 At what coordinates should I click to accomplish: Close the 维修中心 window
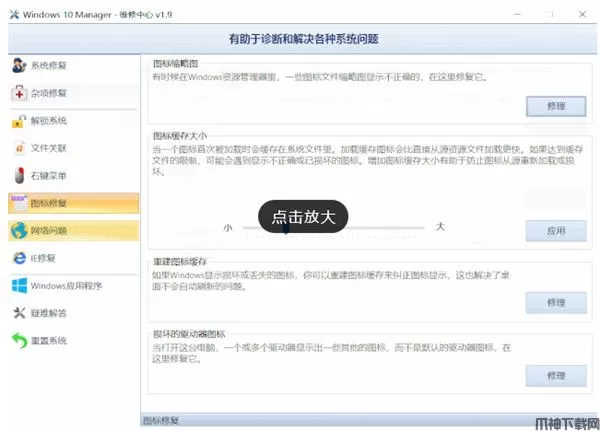[582, 15]
